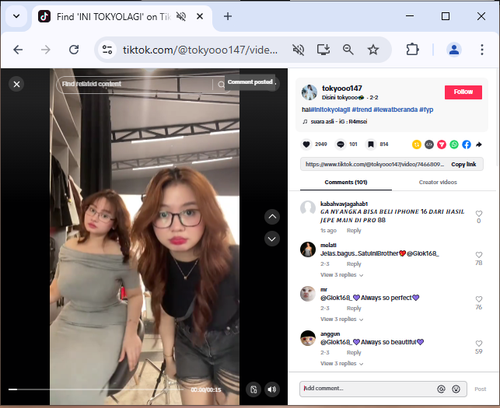This screenshot has width=500, height=408.
Task: Go back with browser back arrow
Action: coord(18,50)
